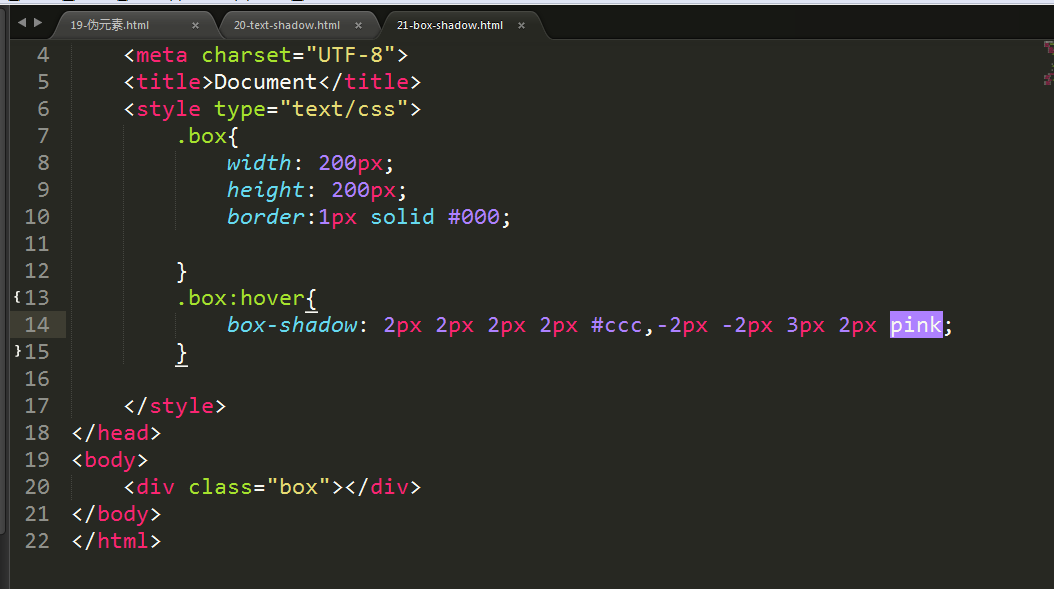Click the closing </body> tag
This screenshot has width=1054, height=589.
coord(116,514)
